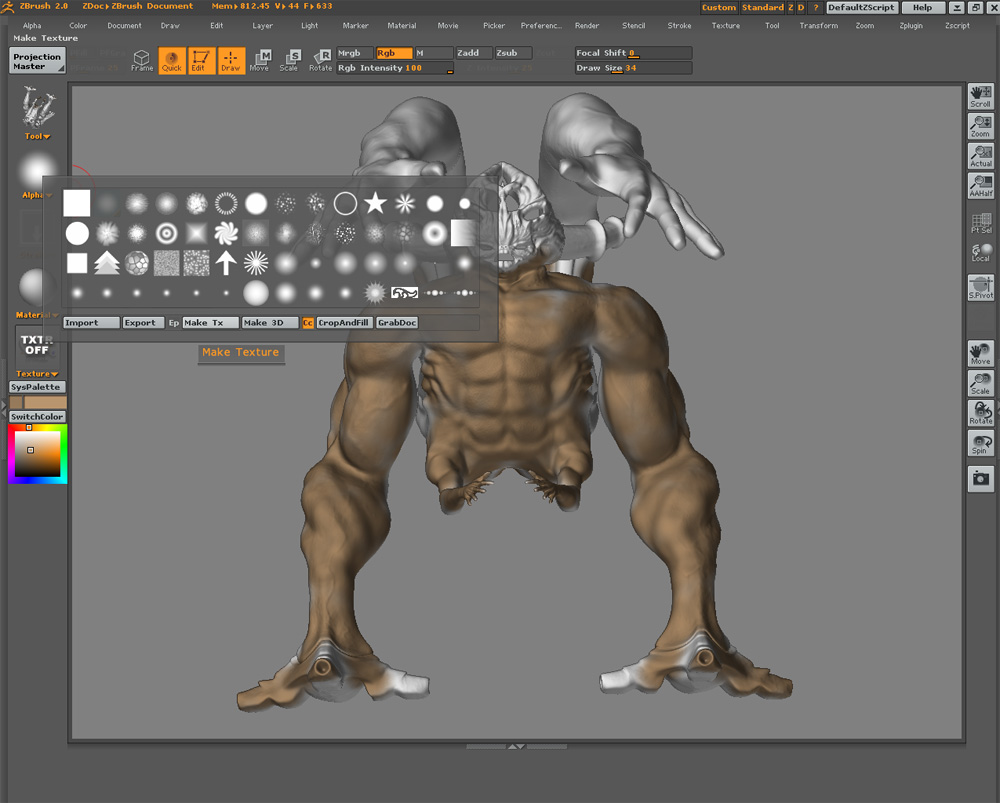Open the Texture dropdown below TXTR OFF

(x=38, y=374)
